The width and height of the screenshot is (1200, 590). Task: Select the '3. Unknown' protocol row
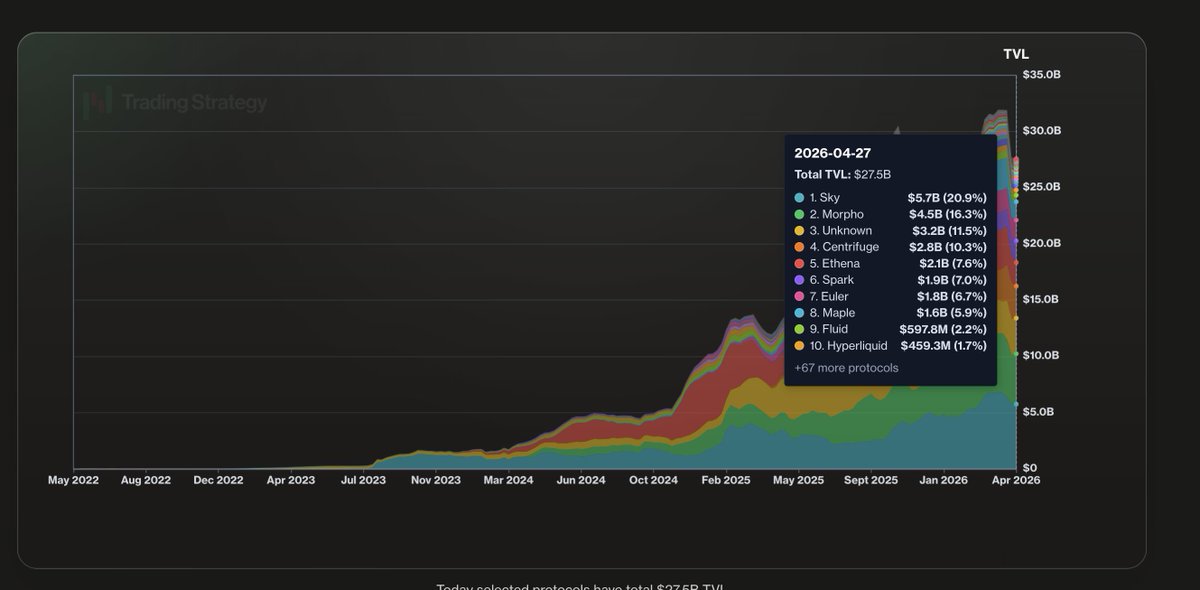click(890, 231)
